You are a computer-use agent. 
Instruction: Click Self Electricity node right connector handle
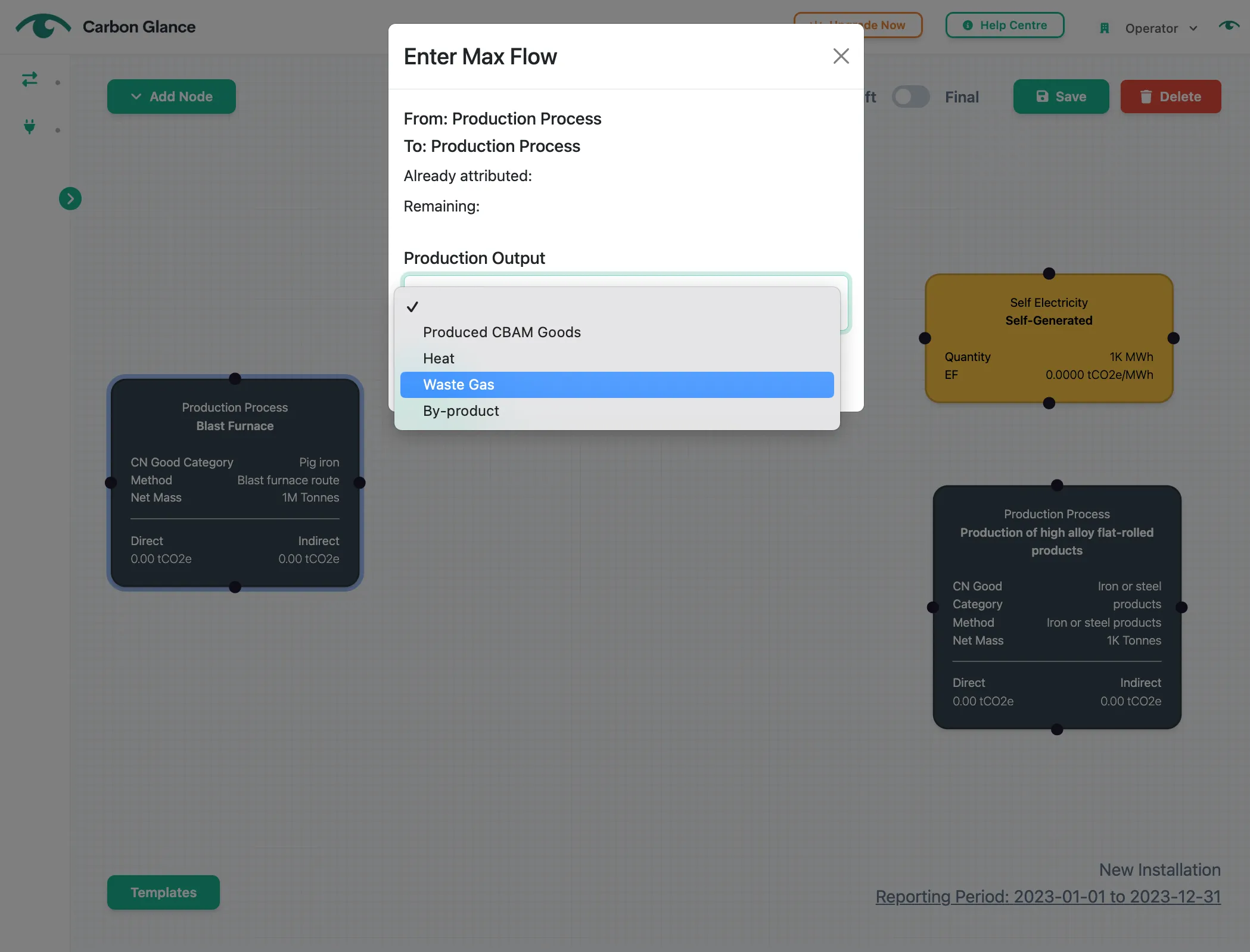tap(1173, 338)
